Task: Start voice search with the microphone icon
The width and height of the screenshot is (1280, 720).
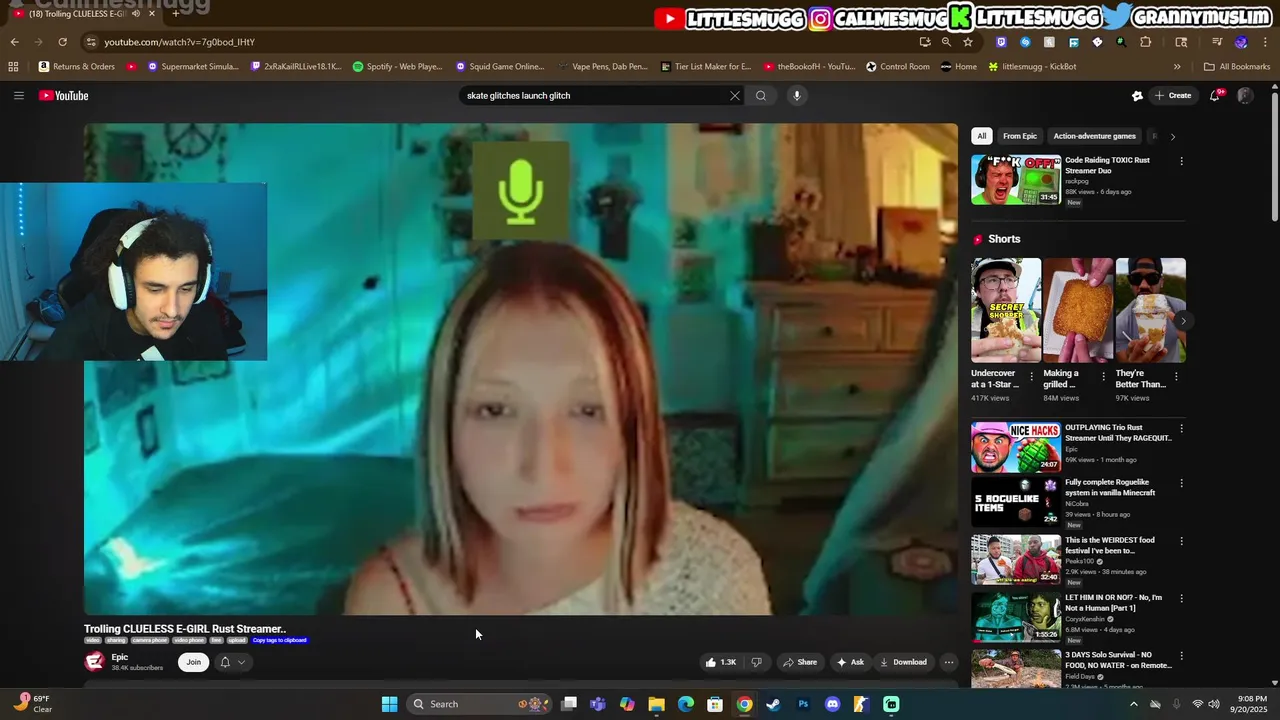Action: coord(796,96)
